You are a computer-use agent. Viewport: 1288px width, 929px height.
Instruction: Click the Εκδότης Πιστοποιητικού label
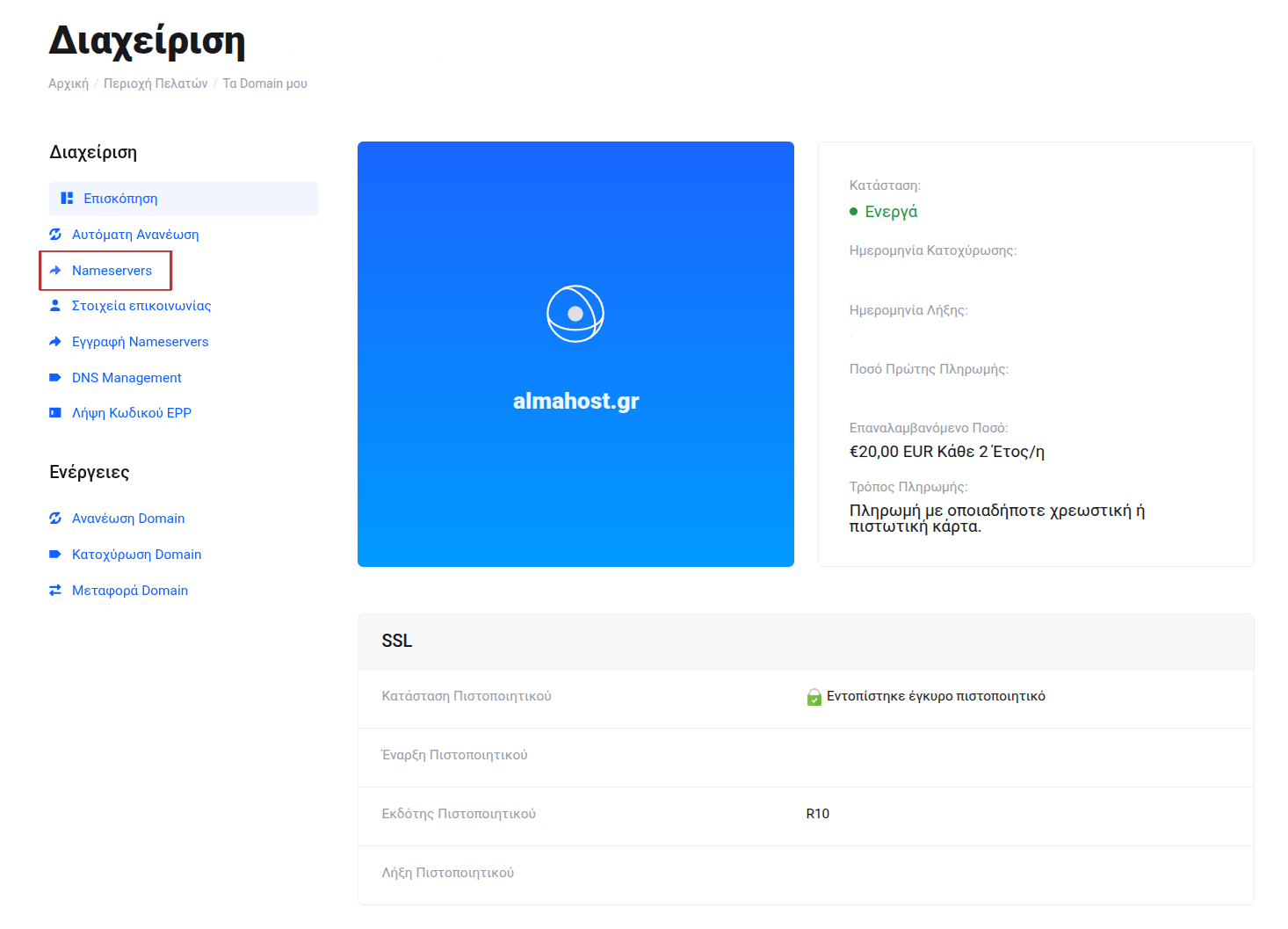(x=459, y=814)
